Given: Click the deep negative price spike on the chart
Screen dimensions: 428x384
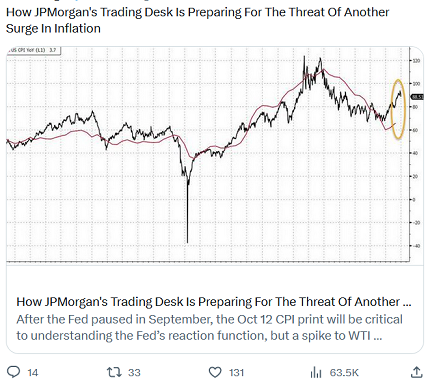Looking at the screenshot, I should tap(187, 213).
